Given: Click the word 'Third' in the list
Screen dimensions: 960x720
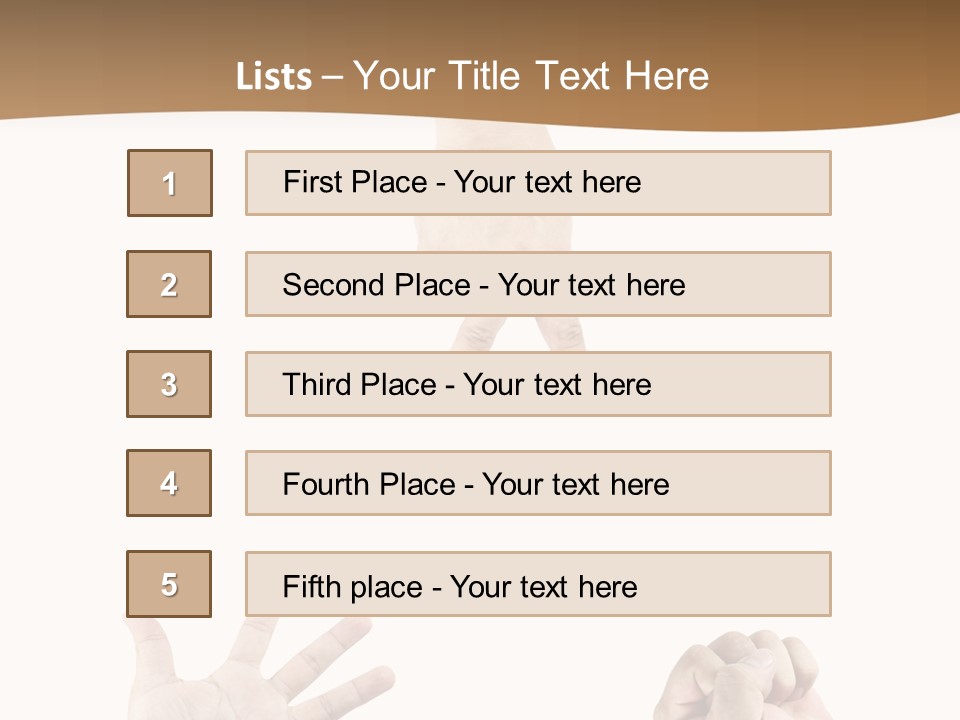Looking at the screenshot, I should click(x=317, y=385).
